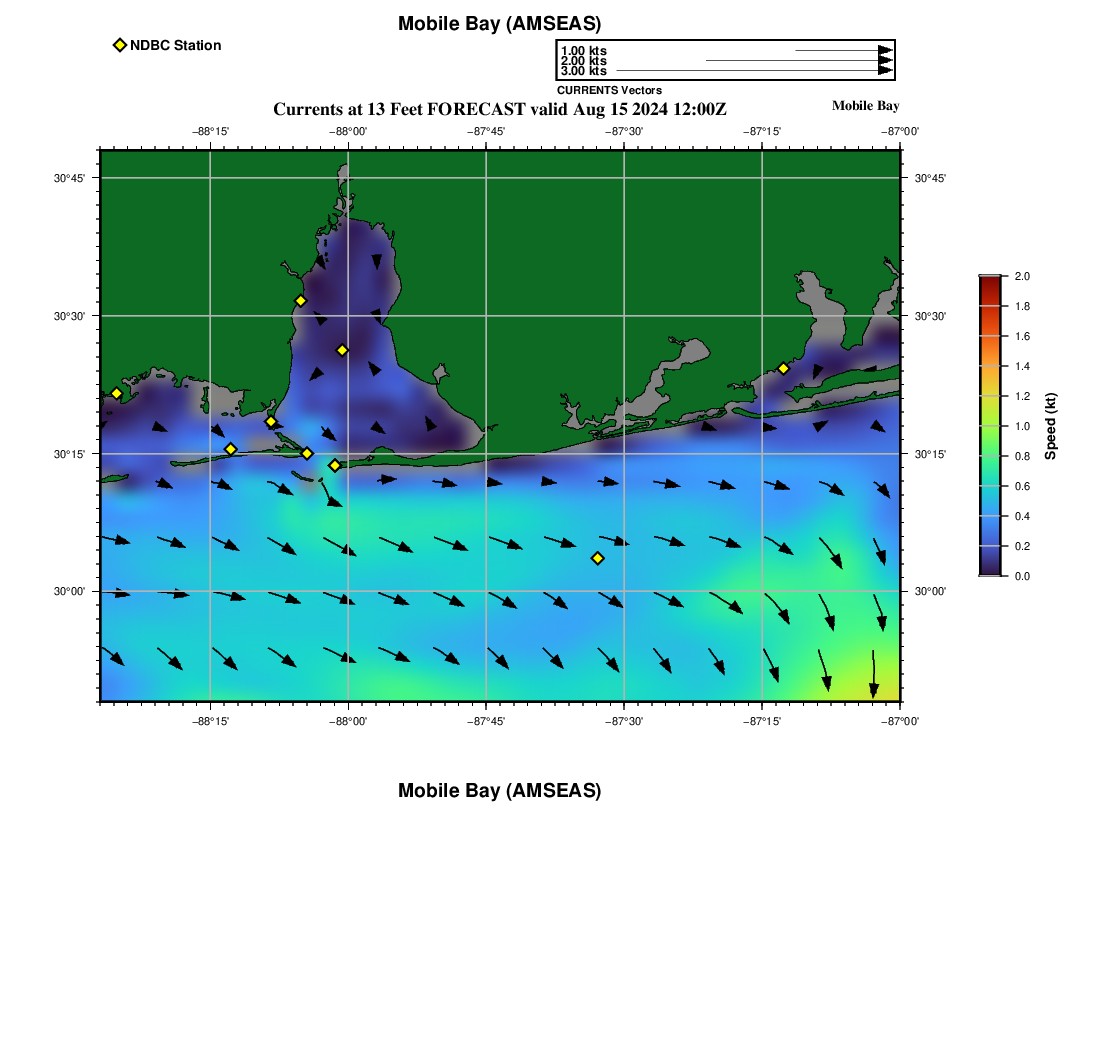
Task: Click the 2.00 kts label in vector legend
Action: coord(583,61)
